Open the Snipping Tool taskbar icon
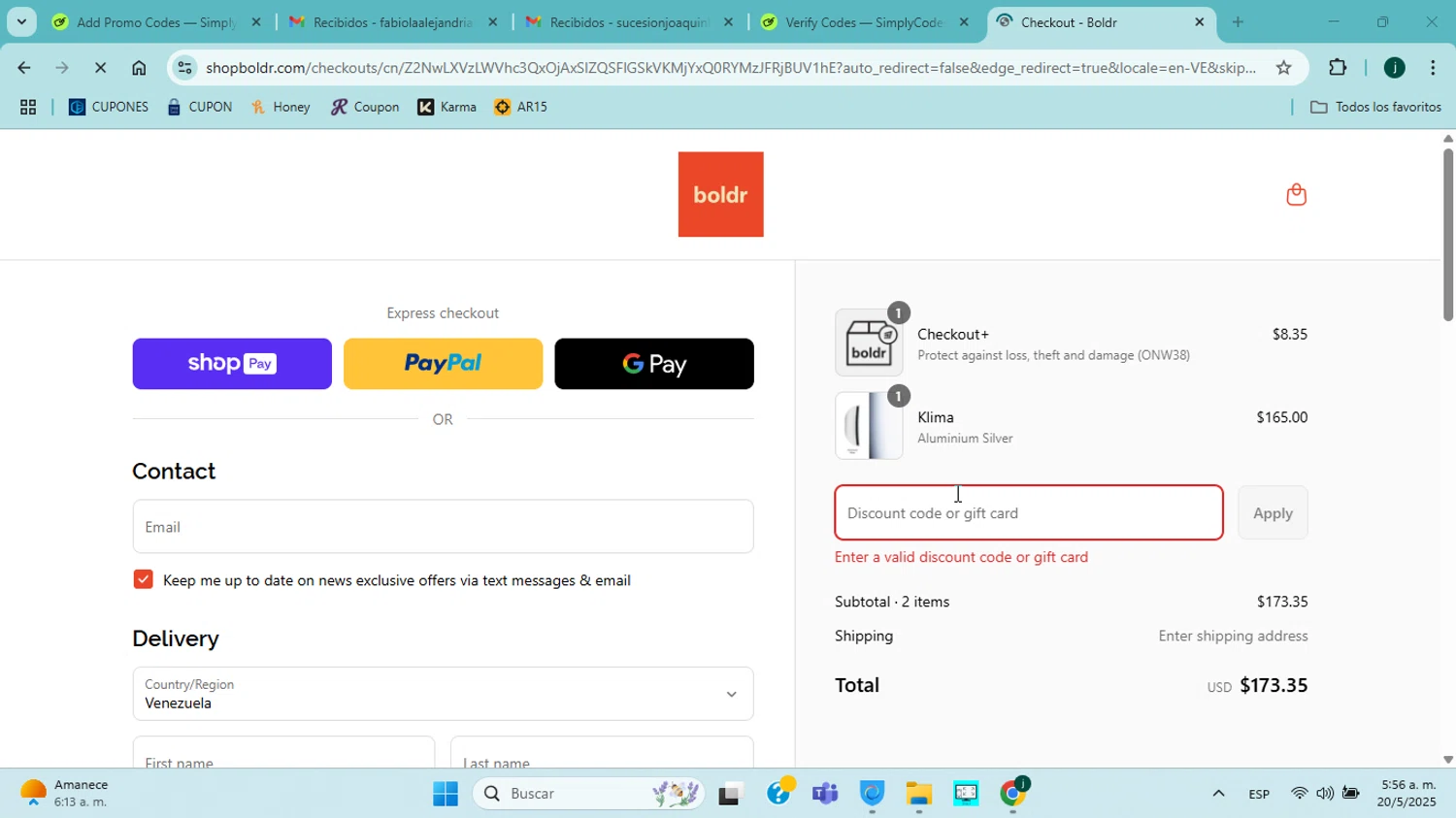1456x818 pixels. [966, 794]
